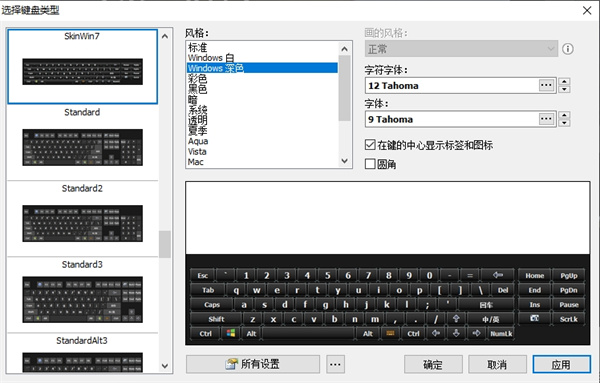
Task: Click the PgDn key in preview
Action: point(569,290)
